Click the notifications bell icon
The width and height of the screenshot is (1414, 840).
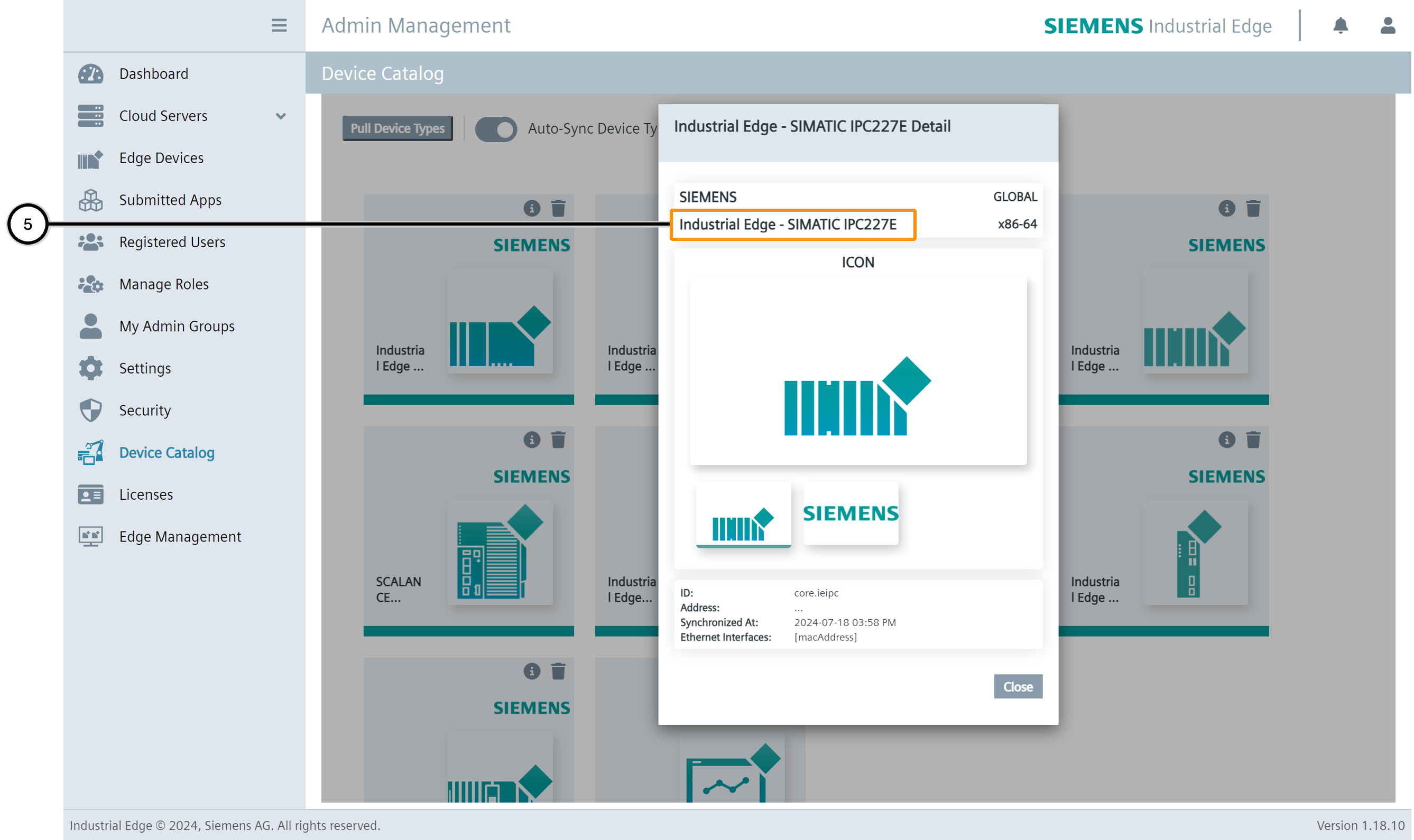pyautogui.click(x=1340, y=26)
